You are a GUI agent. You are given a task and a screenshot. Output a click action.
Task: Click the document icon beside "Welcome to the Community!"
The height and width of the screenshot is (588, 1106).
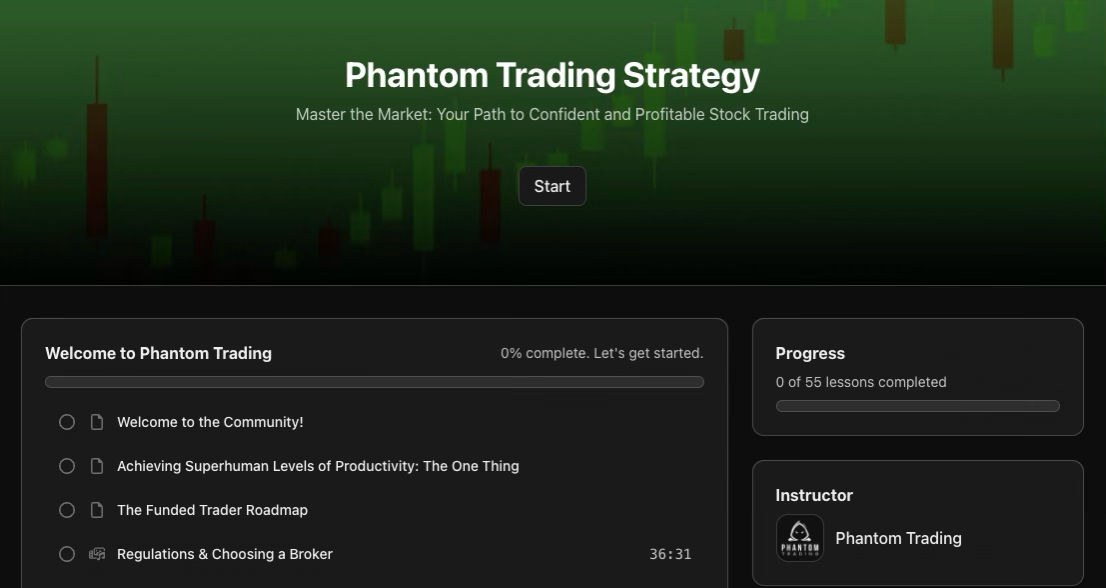click(96, 422)
